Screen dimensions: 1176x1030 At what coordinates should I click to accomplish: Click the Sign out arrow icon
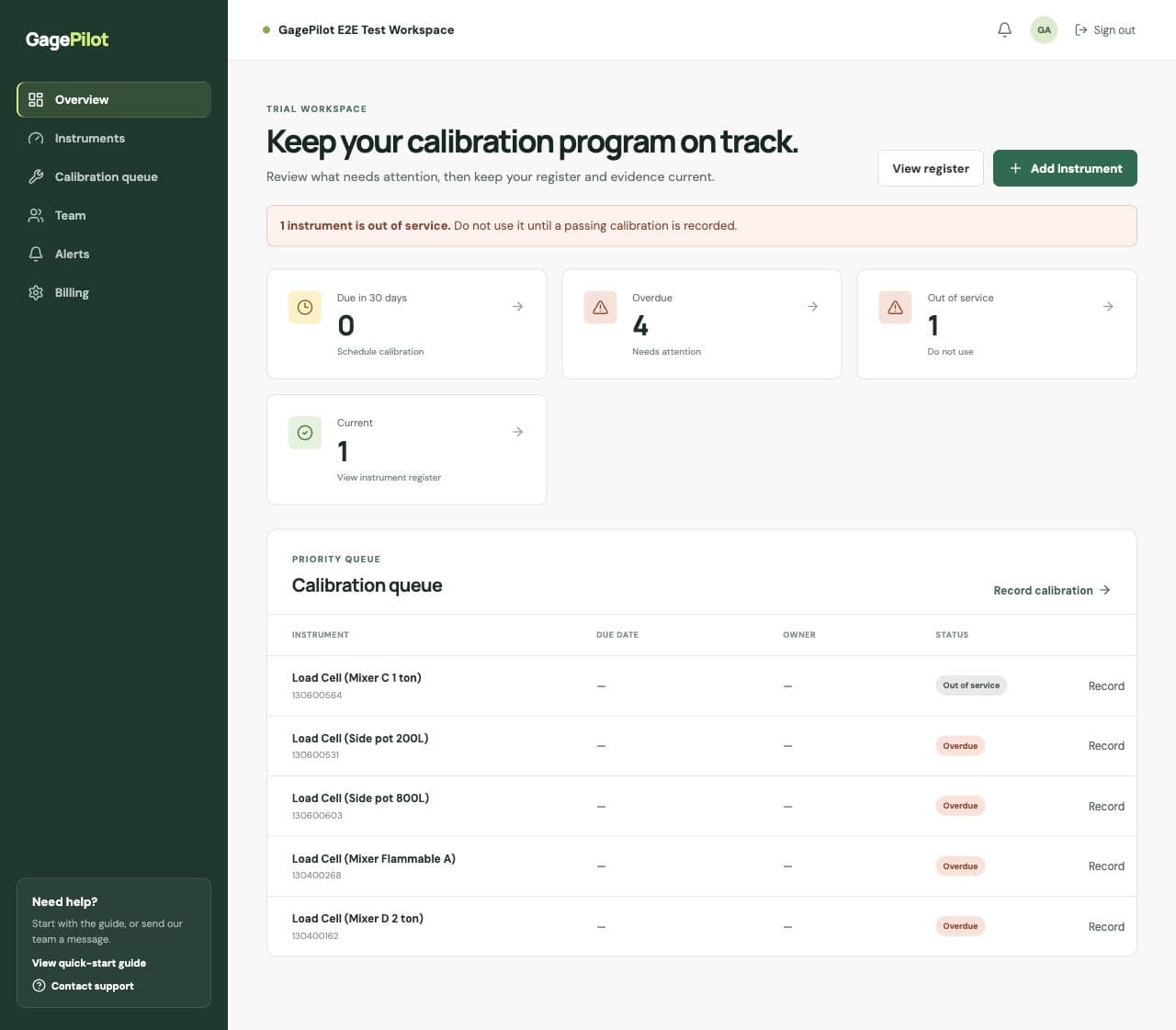(x=1081, y=29)
